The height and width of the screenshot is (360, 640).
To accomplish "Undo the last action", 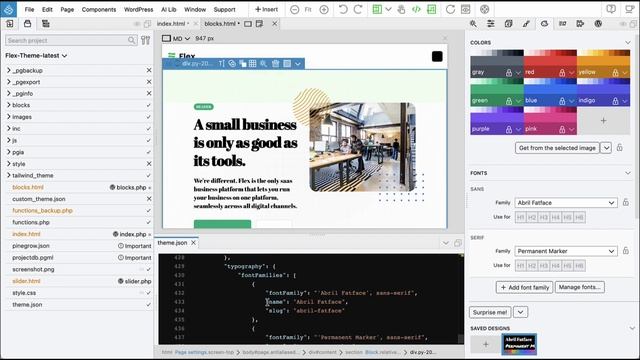I will pos(343,9).
